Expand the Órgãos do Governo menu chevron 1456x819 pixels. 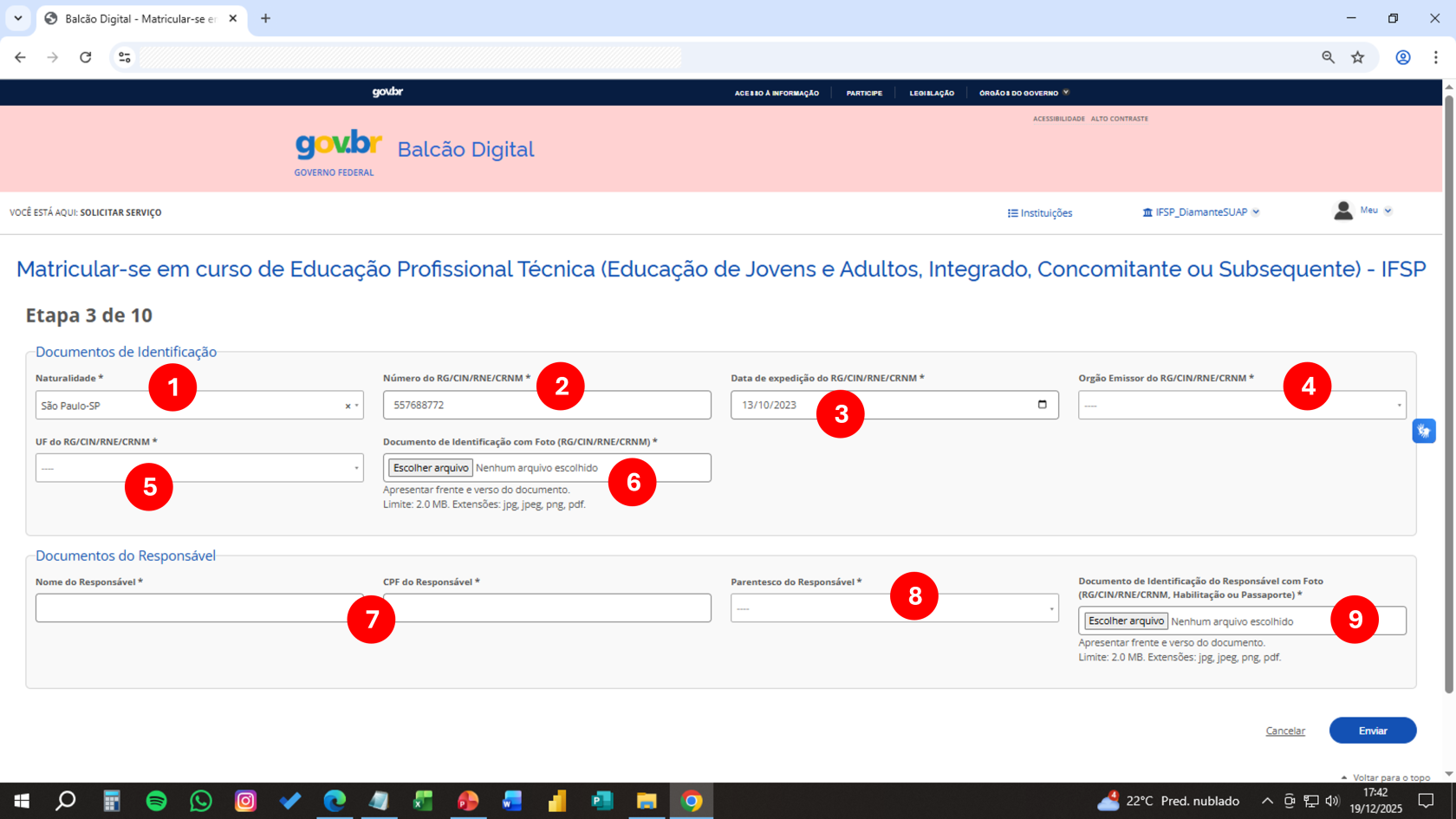click(x=1067, y=92)
